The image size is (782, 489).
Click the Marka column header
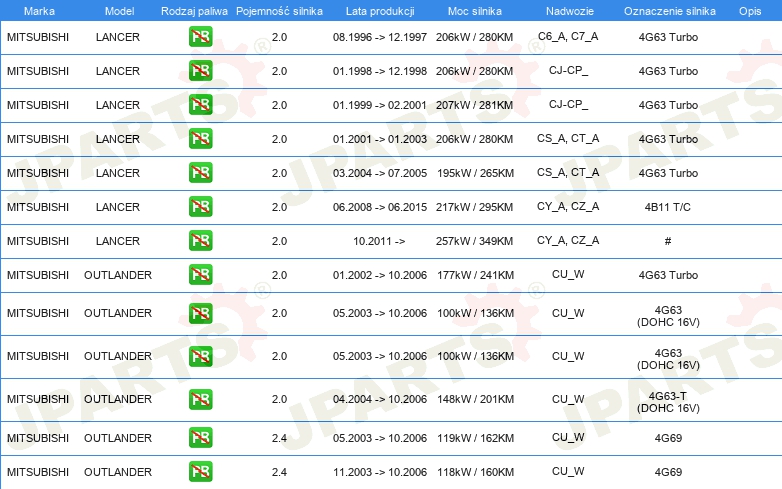pyautogui.click(x=39, y=11)
